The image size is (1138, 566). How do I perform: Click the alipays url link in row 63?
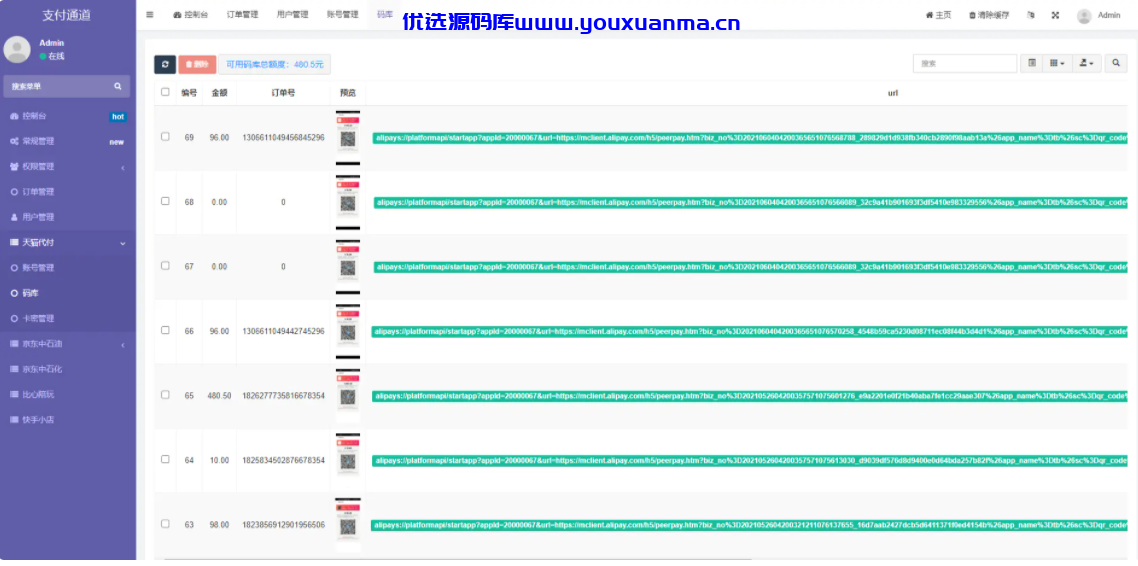[x=750, y=525]
